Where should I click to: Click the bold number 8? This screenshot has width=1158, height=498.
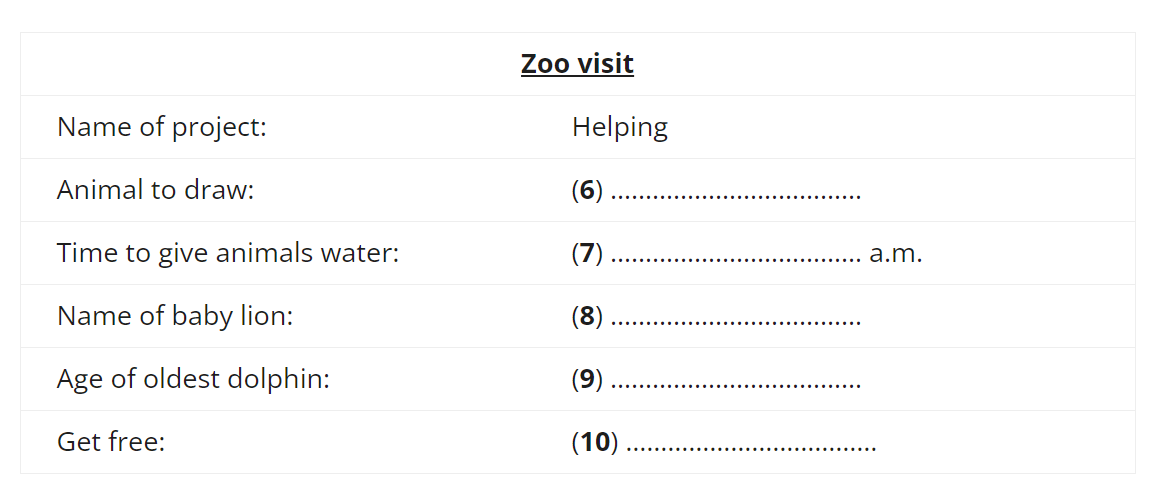click(587, 316)
